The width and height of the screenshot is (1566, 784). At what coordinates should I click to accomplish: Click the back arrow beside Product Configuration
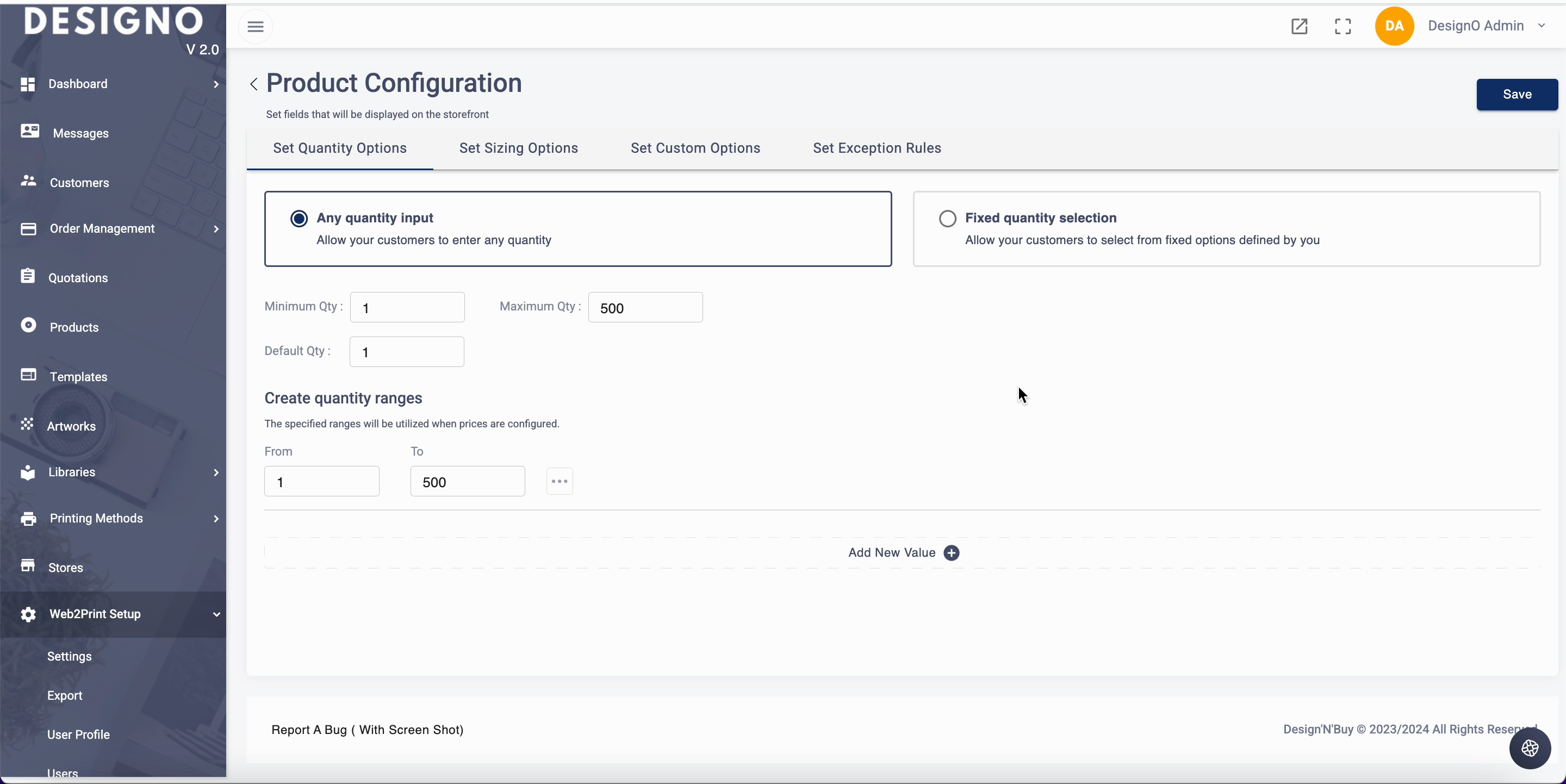[254, 84]
